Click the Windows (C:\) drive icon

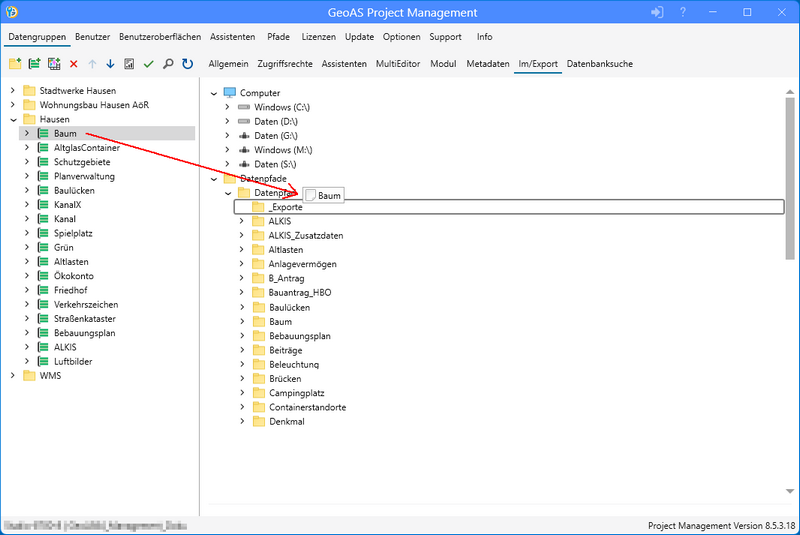244,107
